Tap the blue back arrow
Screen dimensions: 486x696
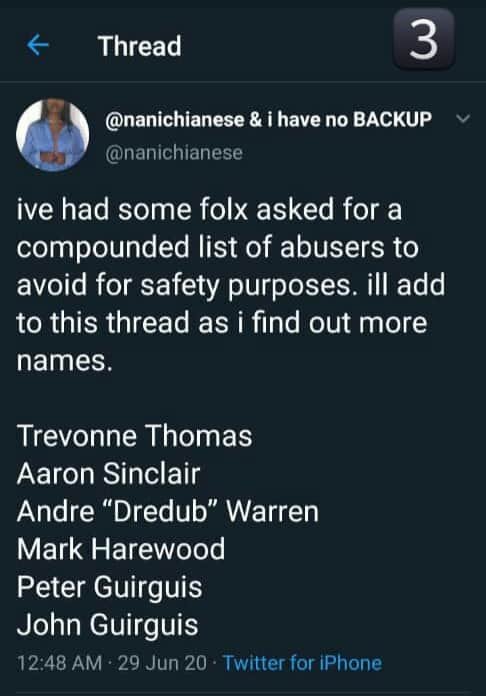38,45
